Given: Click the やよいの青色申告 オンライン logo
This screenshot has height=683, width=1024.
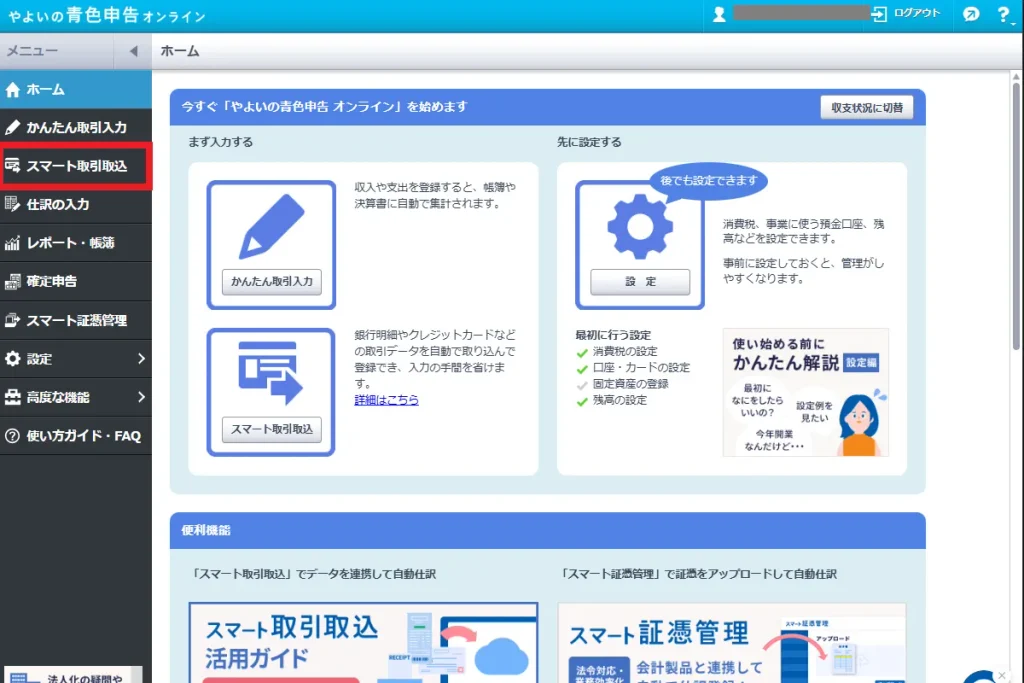Looking at the screenshot, I should pos(107,15).
